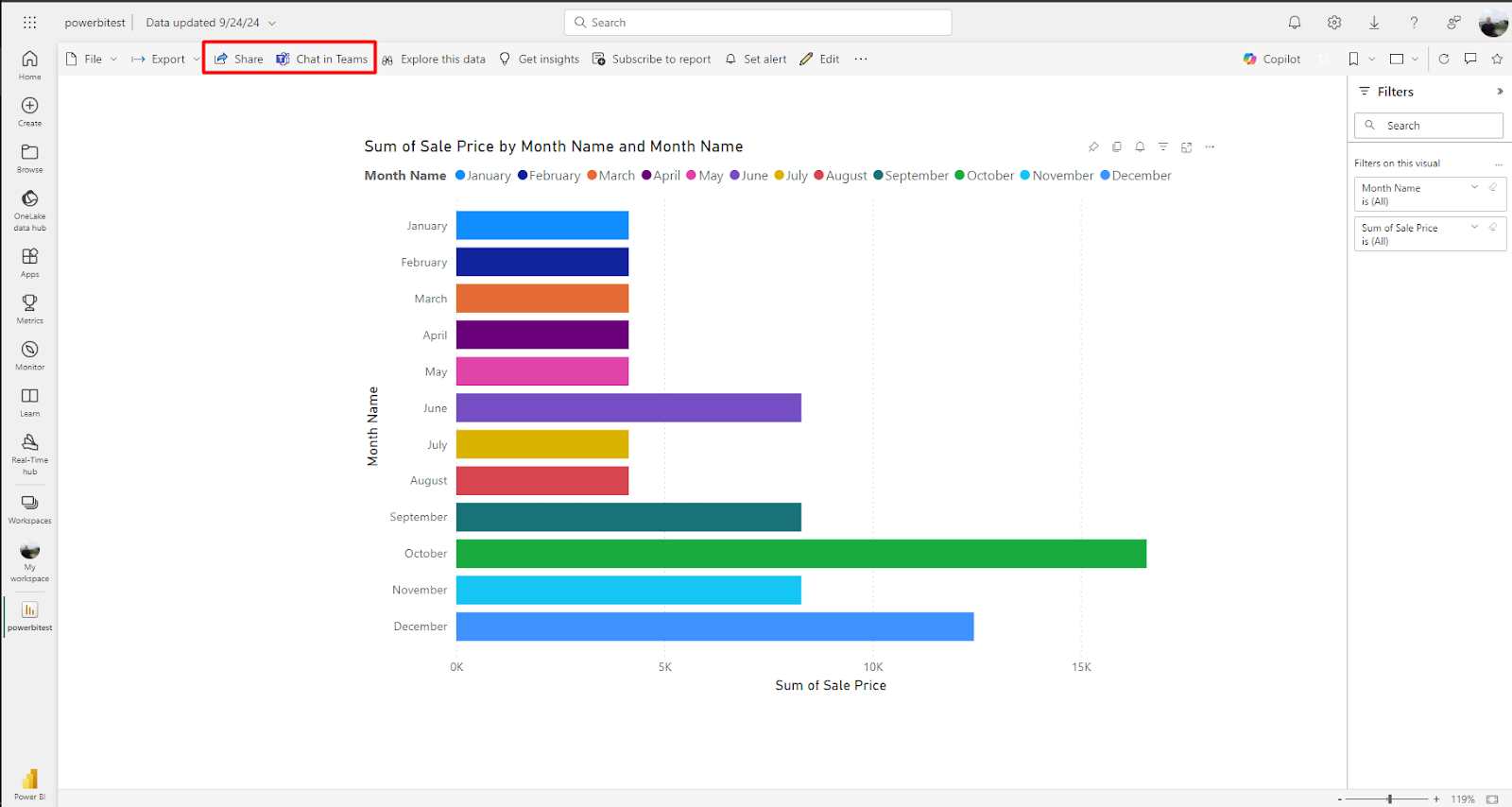Open the bookmarks dropdown chevron
This screenshot has height=807, width=1512.
pyautogui.click(x=1372, y=59)
